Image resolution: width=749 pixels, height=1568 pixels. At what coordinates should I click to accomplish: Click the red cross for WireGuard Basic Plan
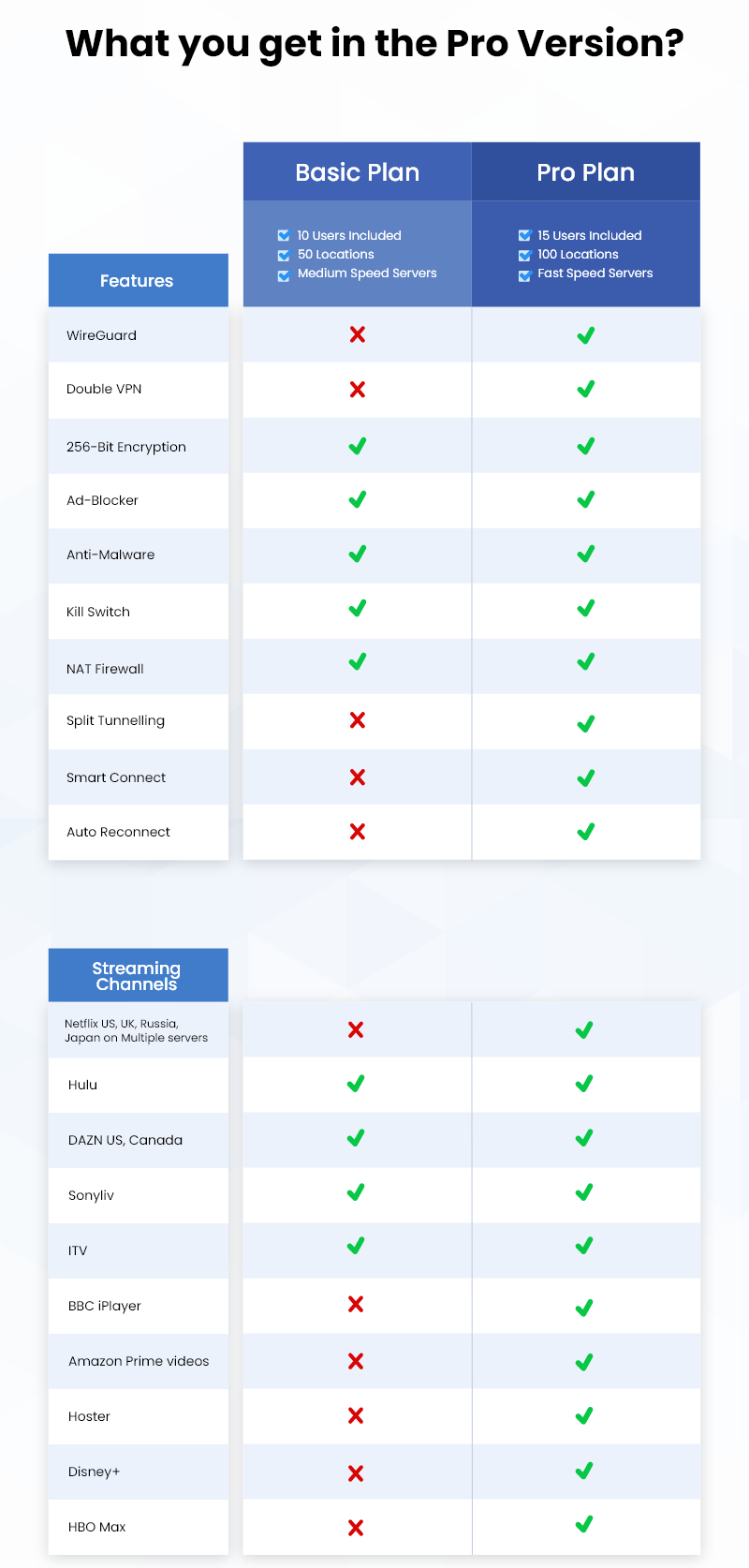[x=357, y=334]
